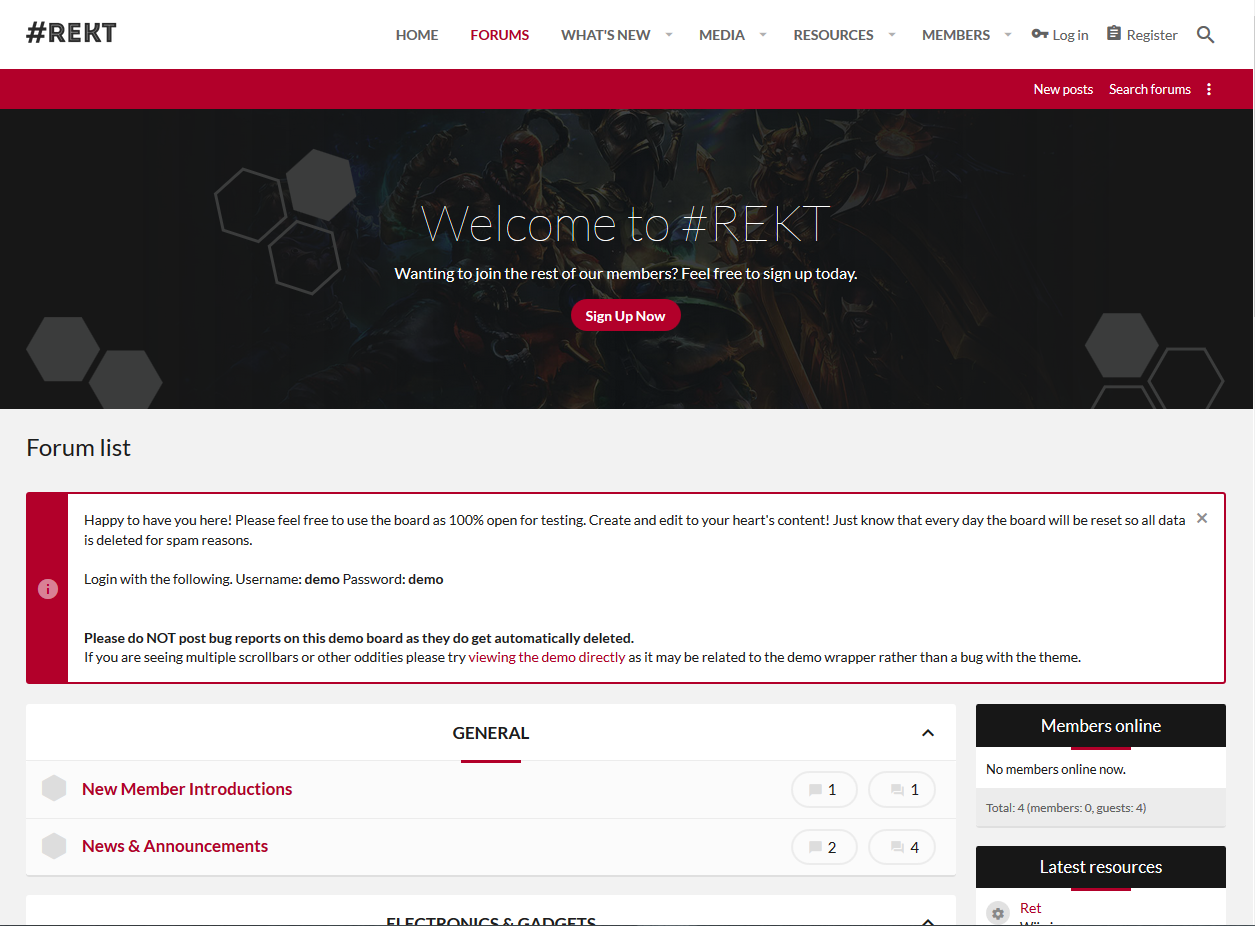This screenshot has height=926, width=1255.
Task: Open the three-dot more options menu
Action: point(1209,89)
